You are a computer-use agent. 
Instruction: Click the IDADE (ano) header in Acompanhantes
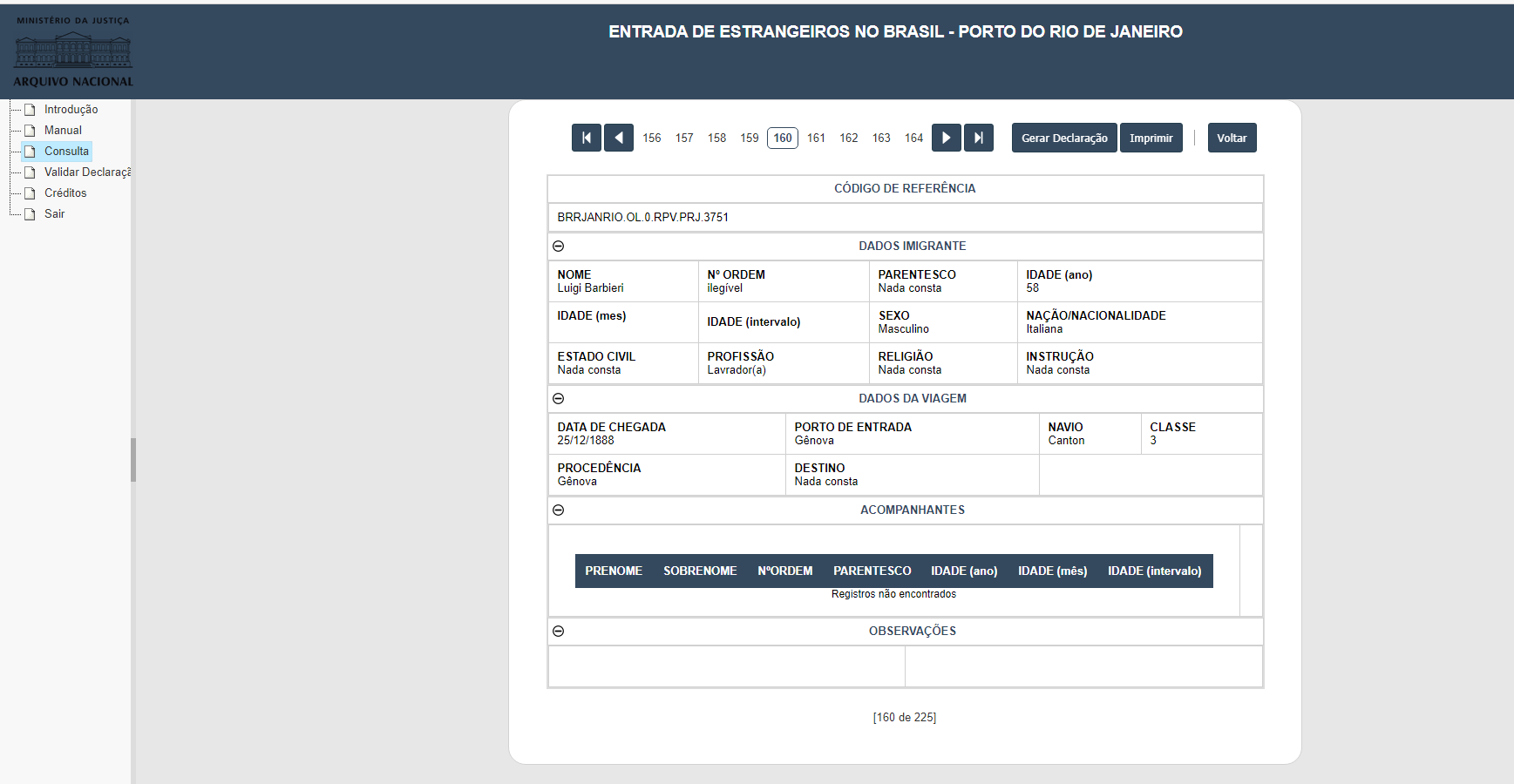964,571
